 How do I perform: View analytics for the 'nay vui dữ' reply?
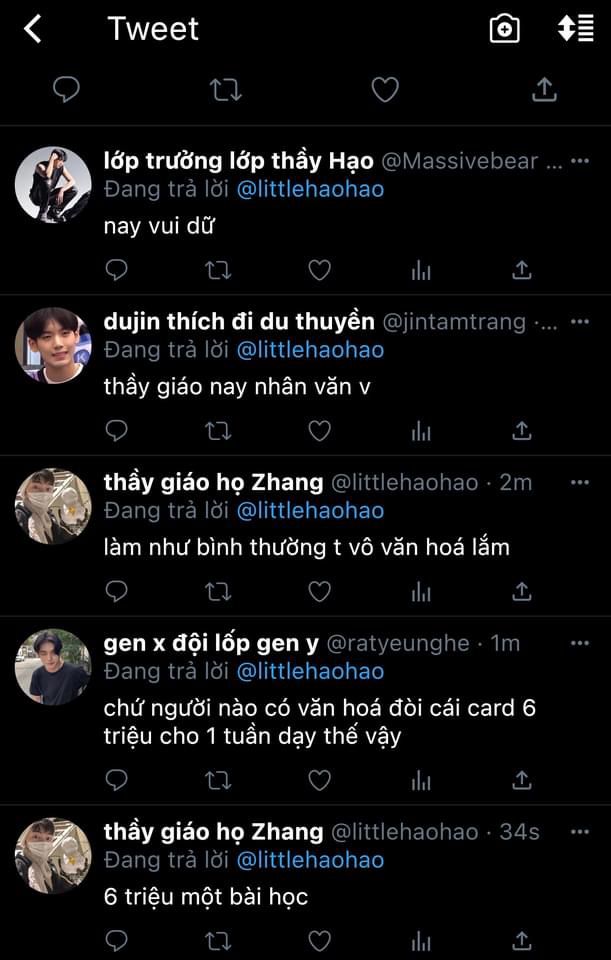[x=421, y=270]
